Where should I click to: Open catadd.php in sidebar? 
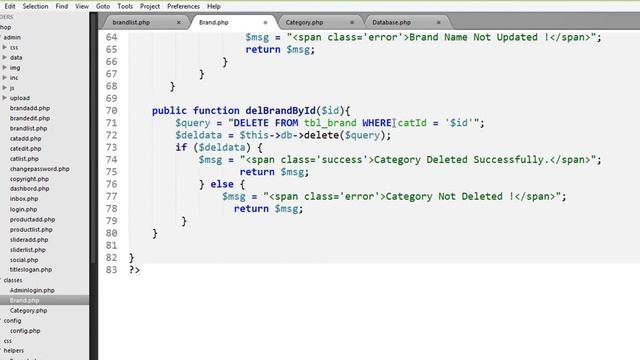point(25,138)
